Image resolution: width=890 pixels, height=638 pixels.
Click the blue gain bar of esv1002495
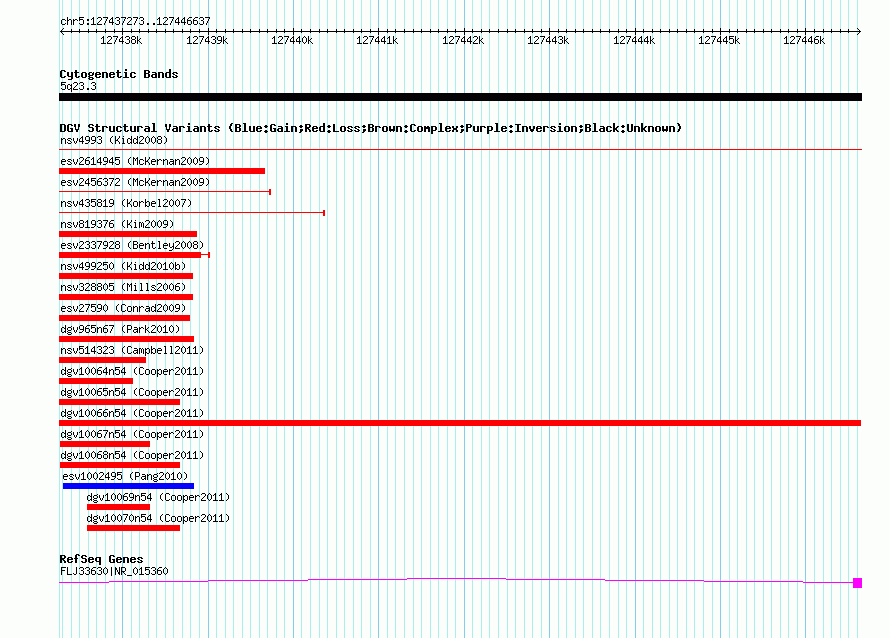pyautogui.click(x=128, y=486)
